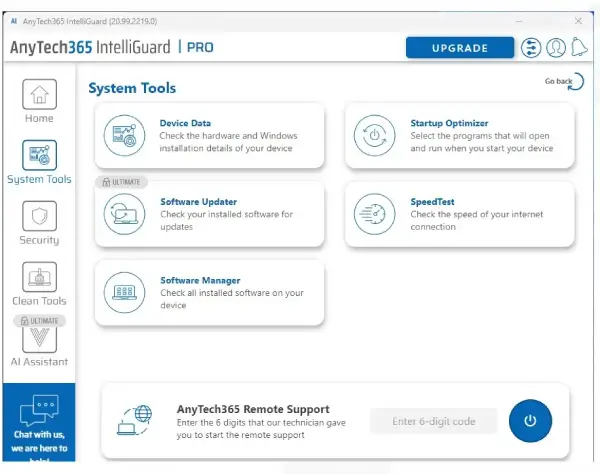Click 'Check the speed of your internet' description
Viewport: 600px width, 474px height.
click(x=476, y=214)
